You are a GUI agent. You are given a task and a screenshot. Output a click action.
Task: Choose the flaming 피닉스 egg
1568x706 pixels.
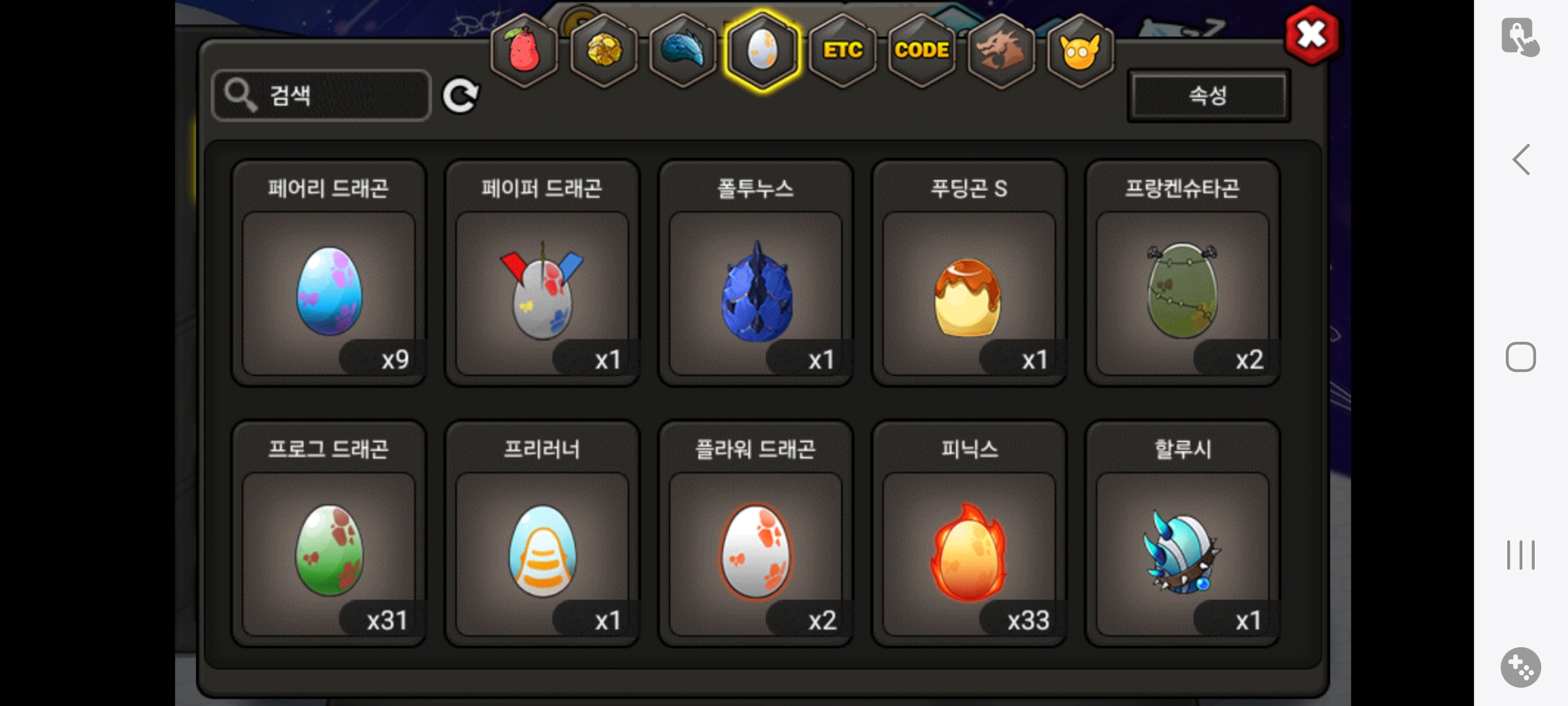click(969, 533)
